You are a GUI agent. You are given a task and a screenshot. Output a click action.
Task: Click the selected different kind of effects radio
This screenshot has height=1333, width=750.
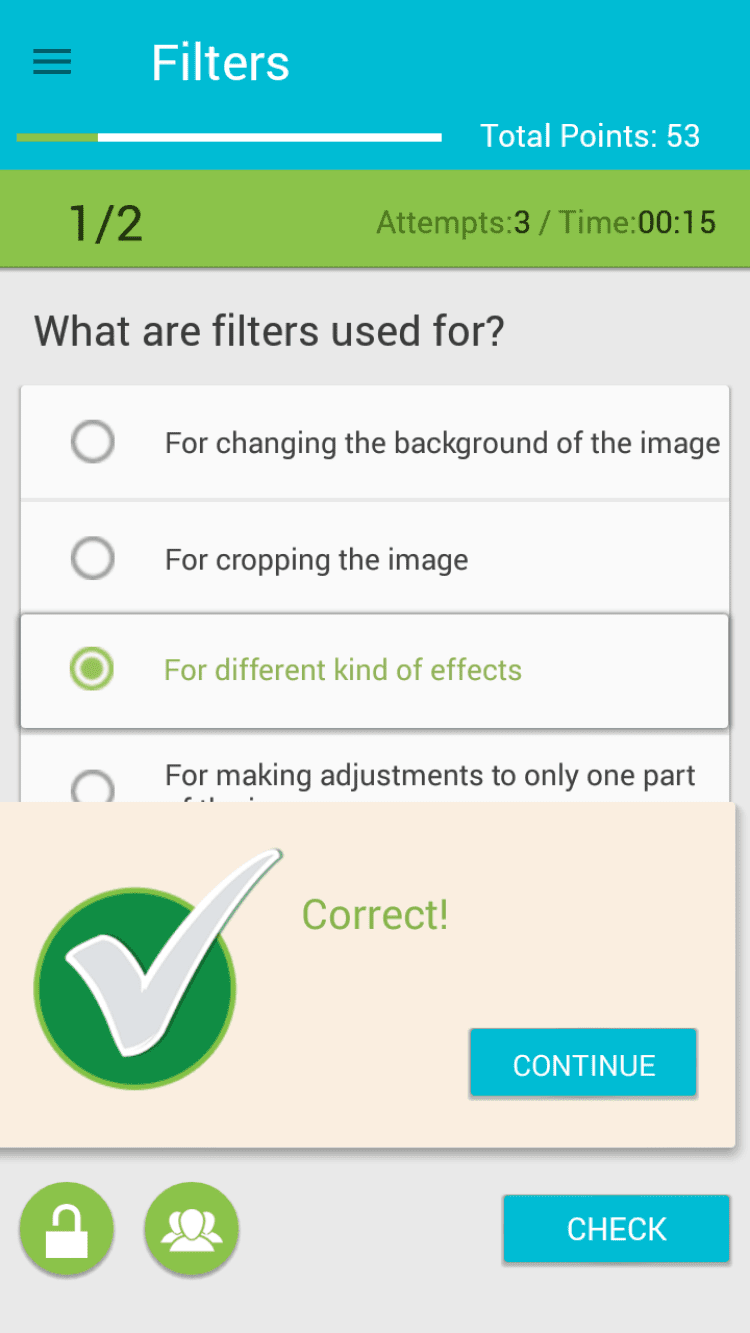[93, 669]
